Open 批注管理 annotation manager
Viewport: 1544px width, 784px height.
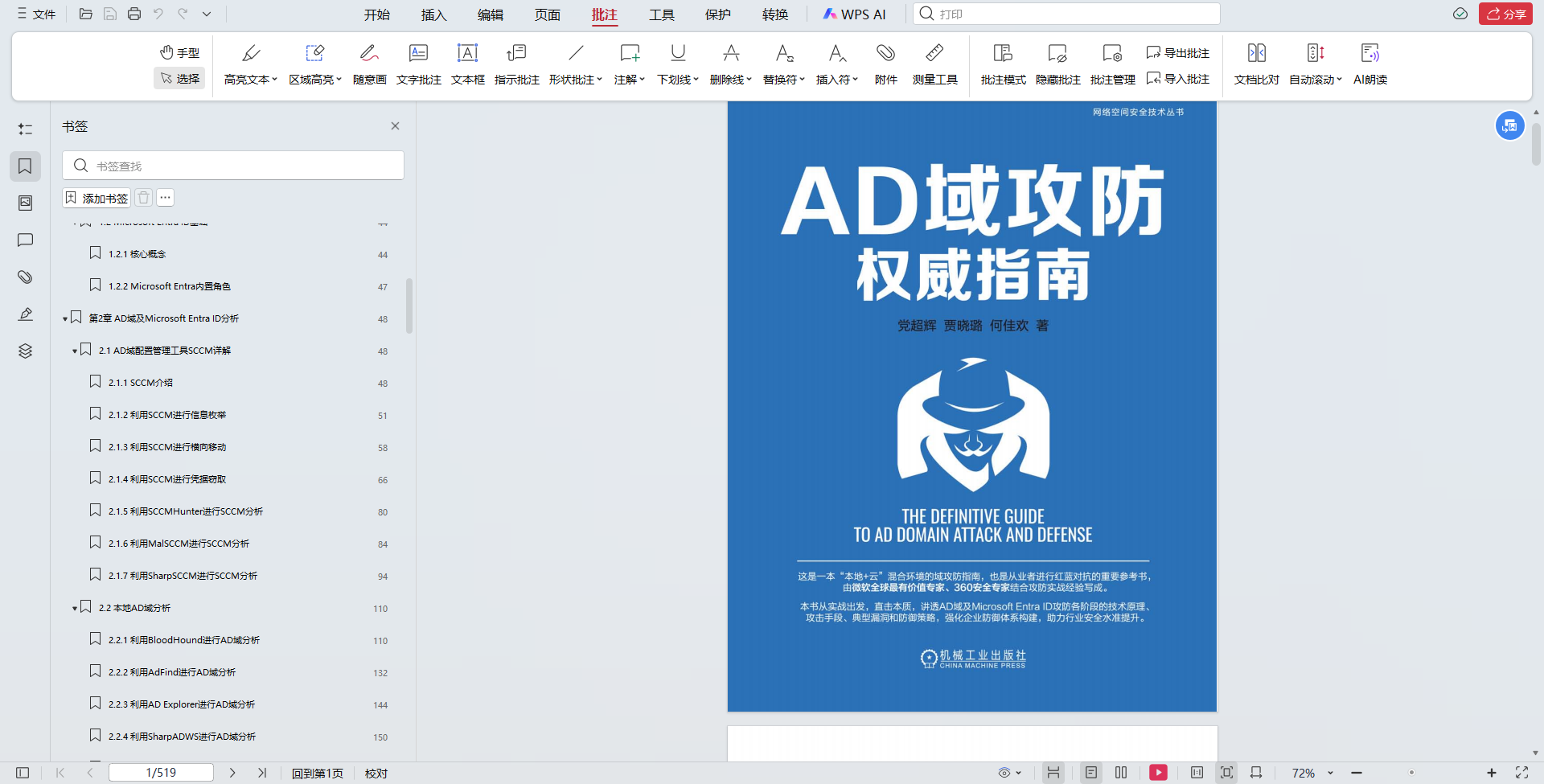tap(1112, 64)
